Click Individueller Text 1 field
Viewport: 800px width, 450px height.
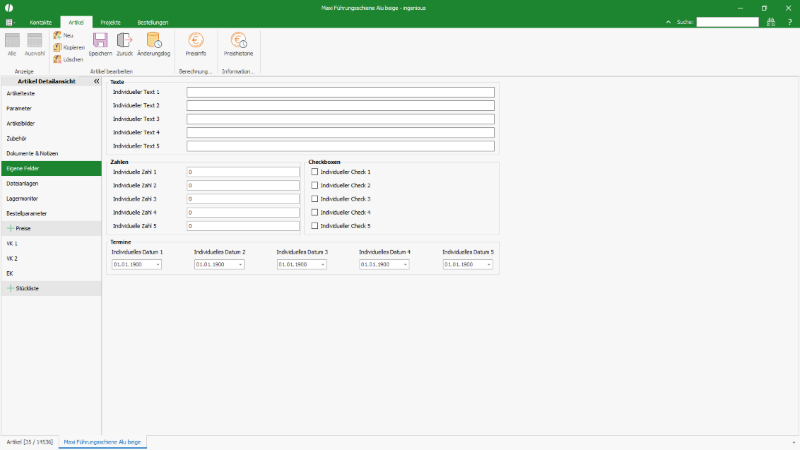[340, 92]
